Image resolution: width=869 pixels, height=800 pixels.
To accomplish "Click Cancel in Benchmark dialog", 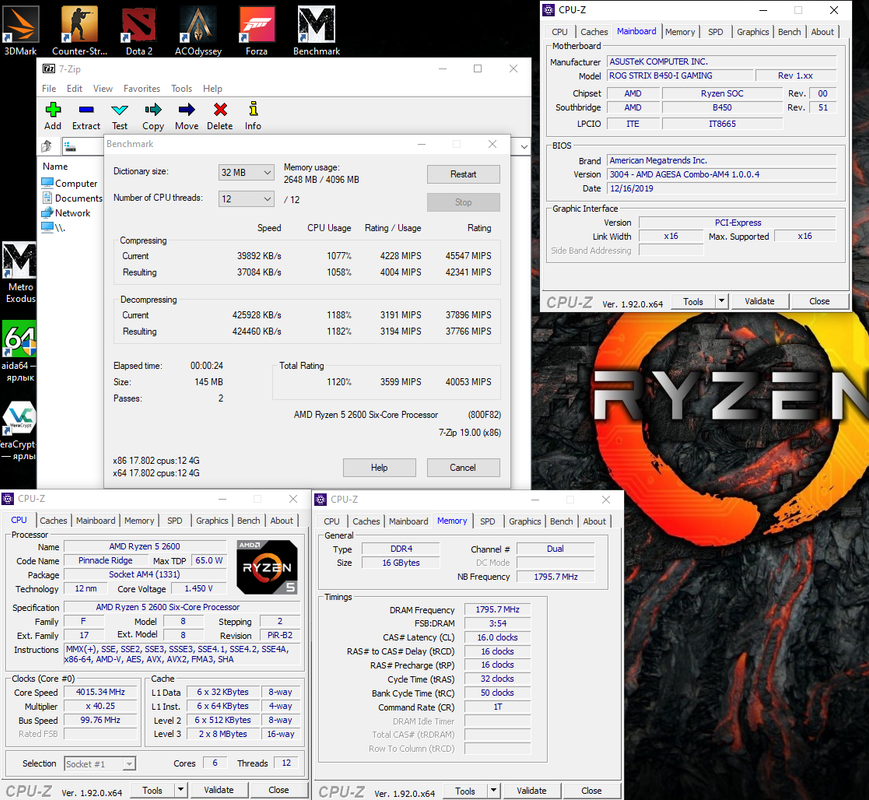I will click(463, 468).
